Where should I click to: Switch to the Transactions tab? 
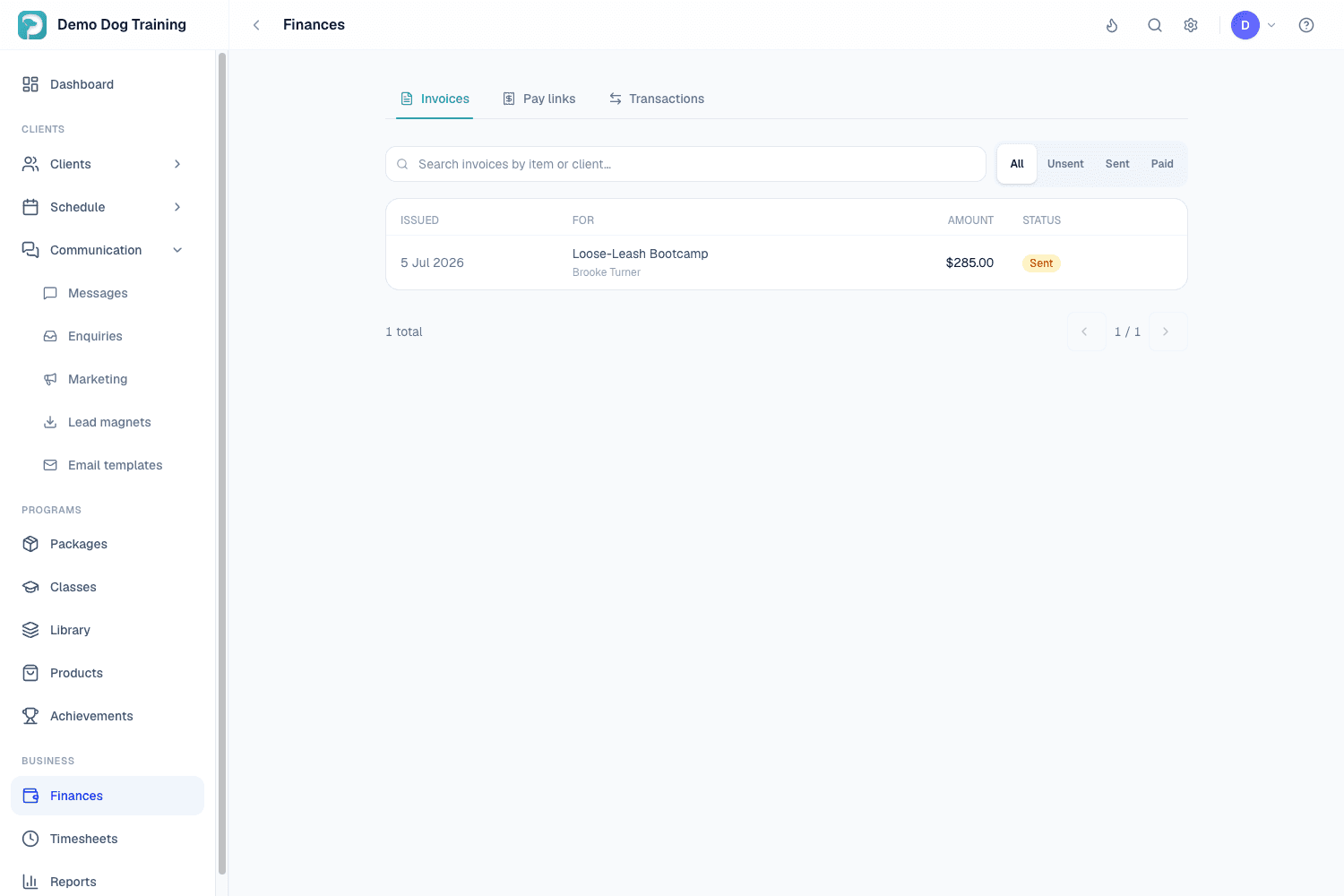[657, 99]
